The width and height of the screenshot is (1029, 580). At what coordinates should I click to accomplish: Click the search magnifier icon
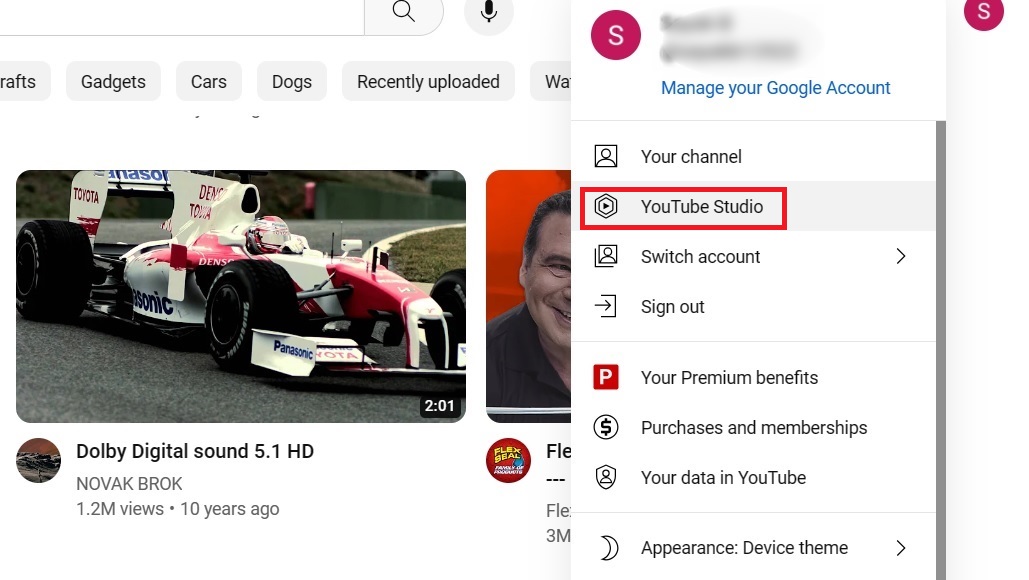402,11
